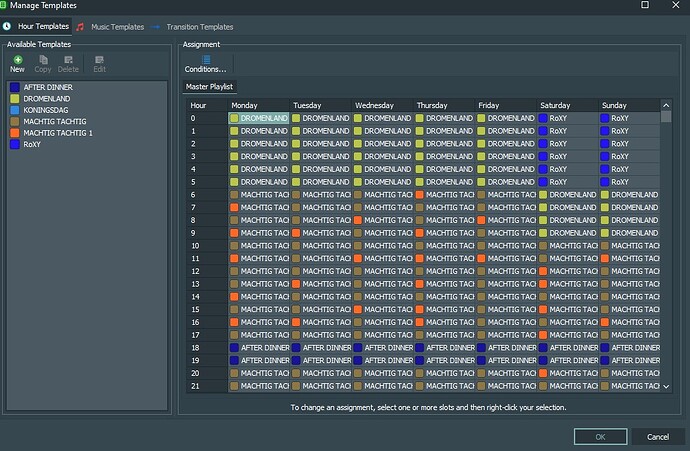This screenshot has width=690, height=451.
Task: Switch to the Music Templates tab
Action: pyautogui.click(x=117, y=27)
